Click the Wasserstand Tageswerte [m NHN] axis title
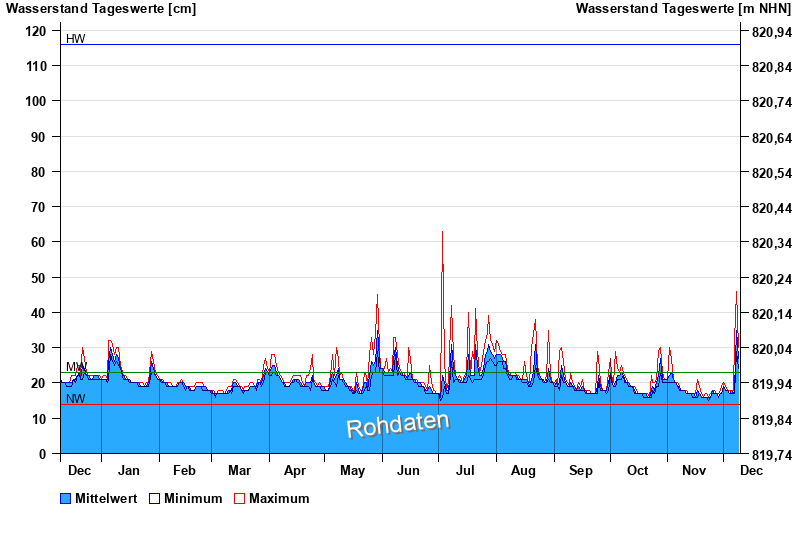Viewport: 800px width, 550px height. (684, 9)
